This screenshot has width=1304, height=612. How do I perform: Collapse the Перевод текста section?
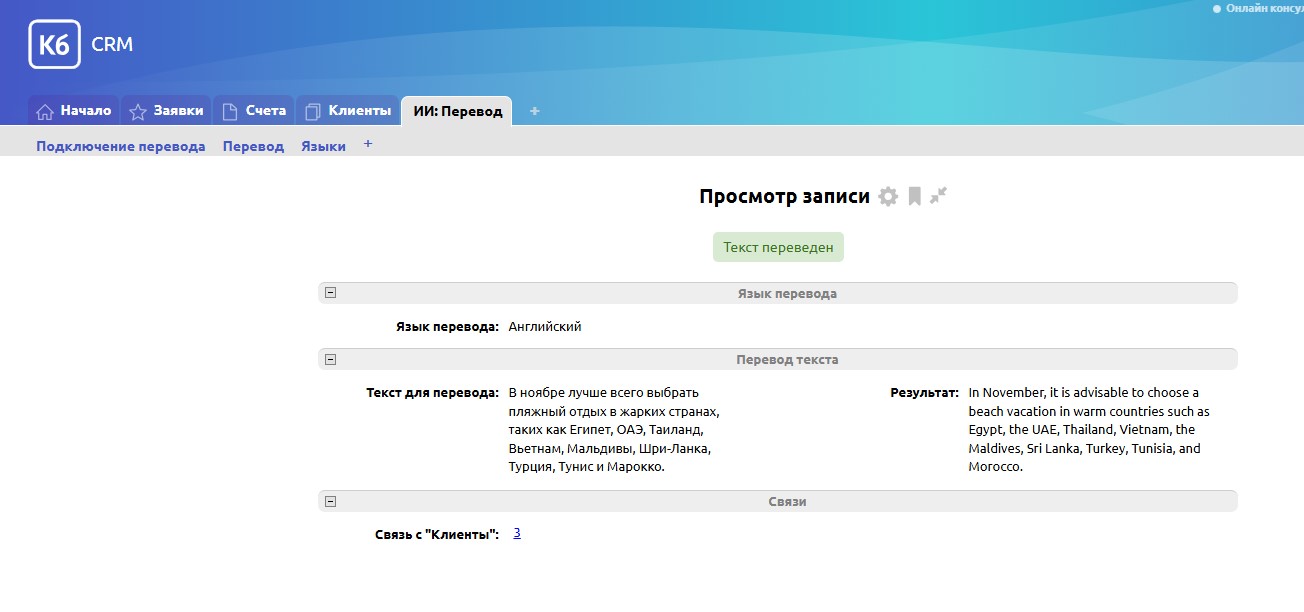331,359
